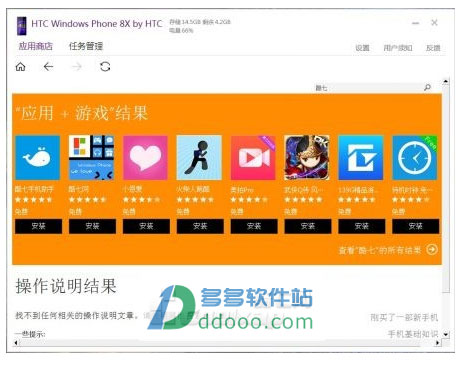Install the Windows Phone tiles app
This screenshot has width=467, height=370.
(92, 226)
